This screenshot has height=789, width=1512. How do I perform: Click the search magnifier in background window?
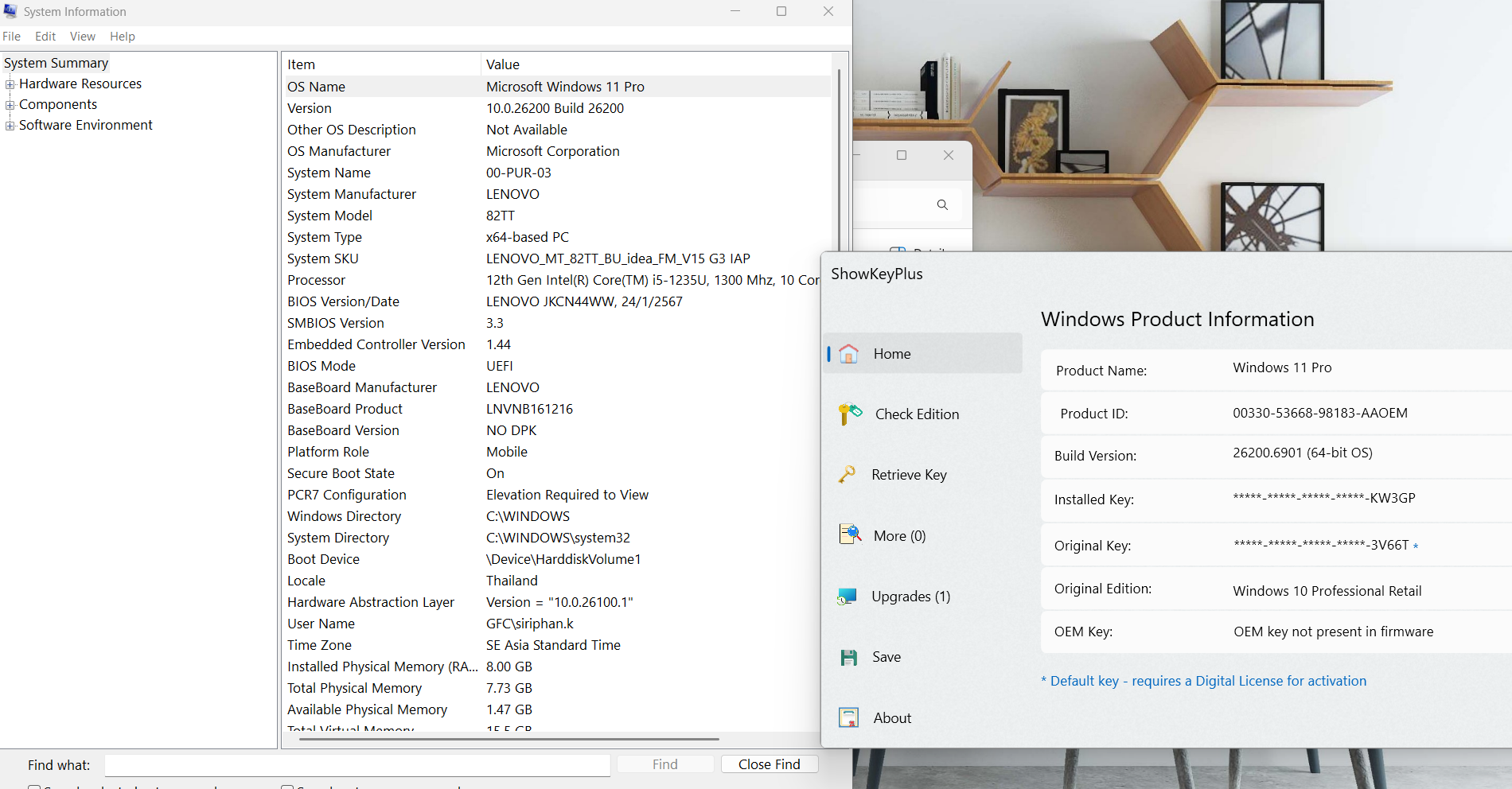coord(942,205)
